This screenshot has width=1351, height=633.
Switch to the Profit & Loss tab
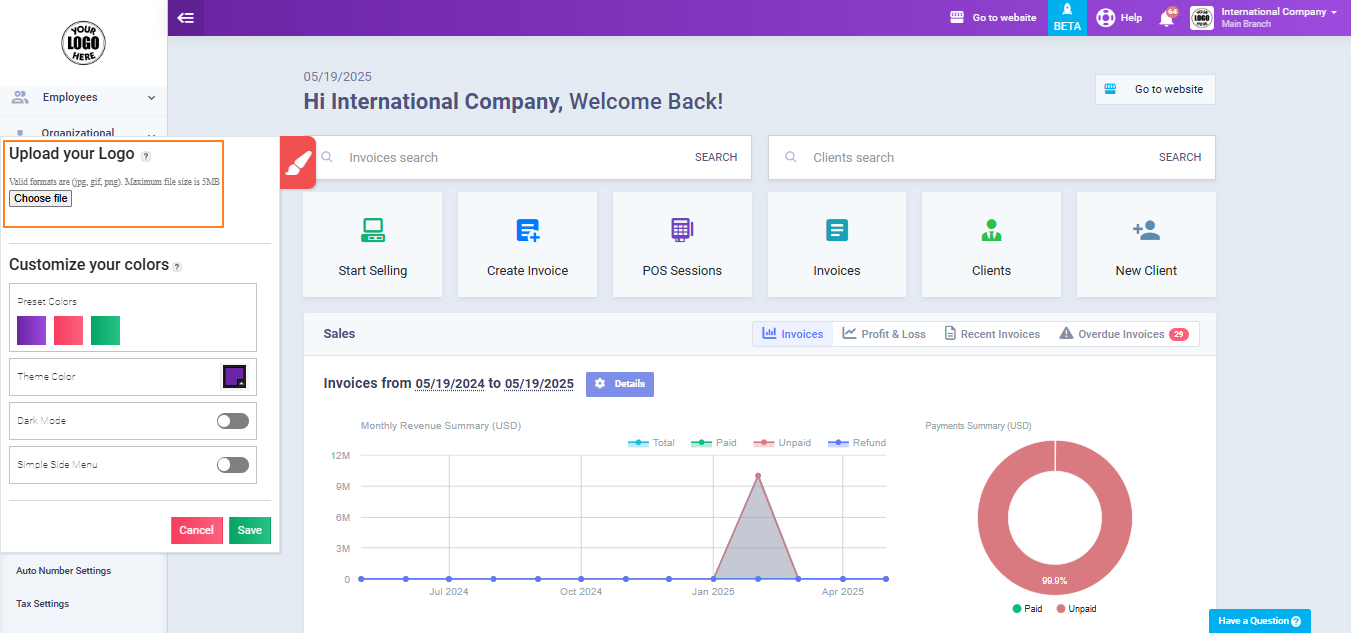tap(884, 334)
